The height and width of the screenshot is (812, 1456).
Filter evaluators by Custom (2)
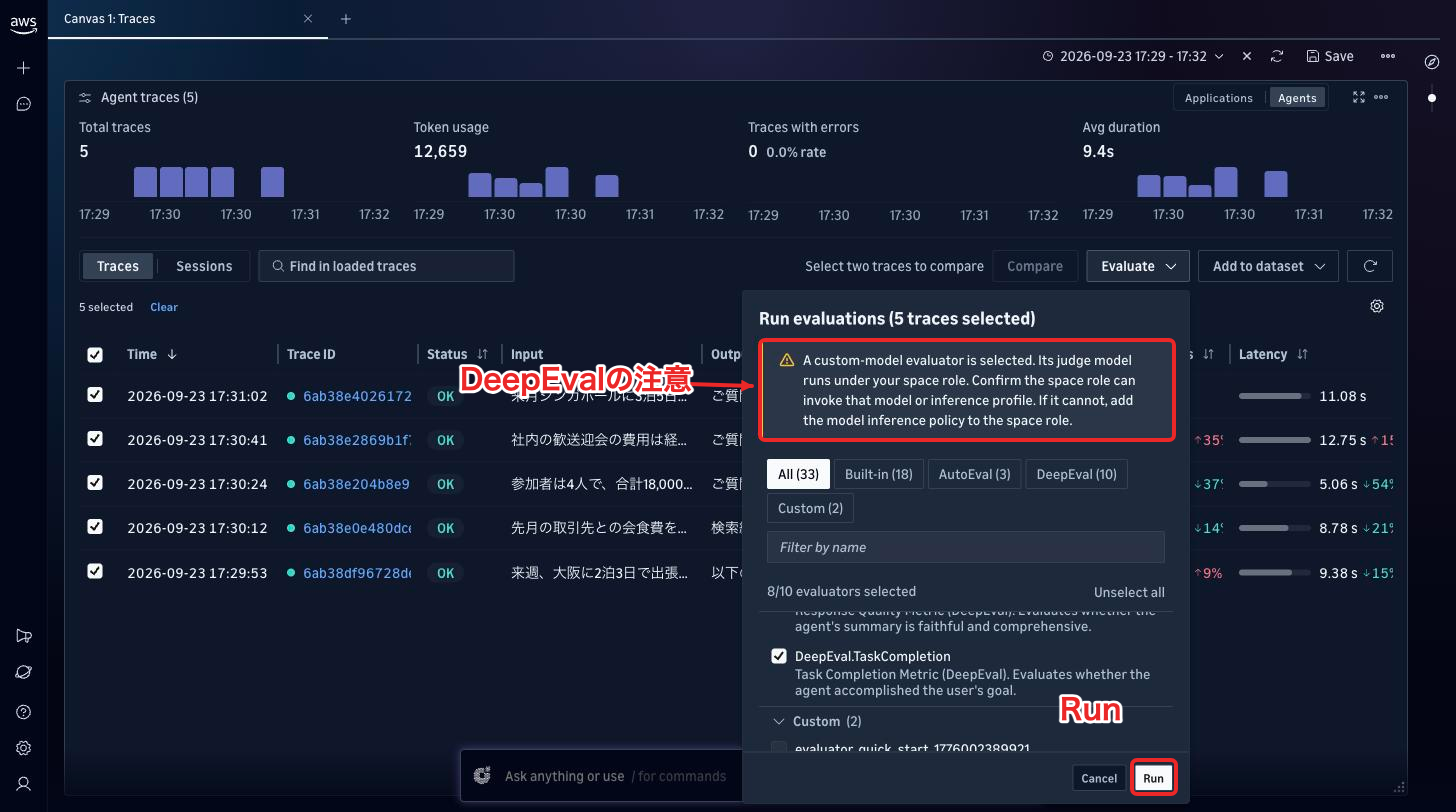pyautogui.click(x=810, y=508)
